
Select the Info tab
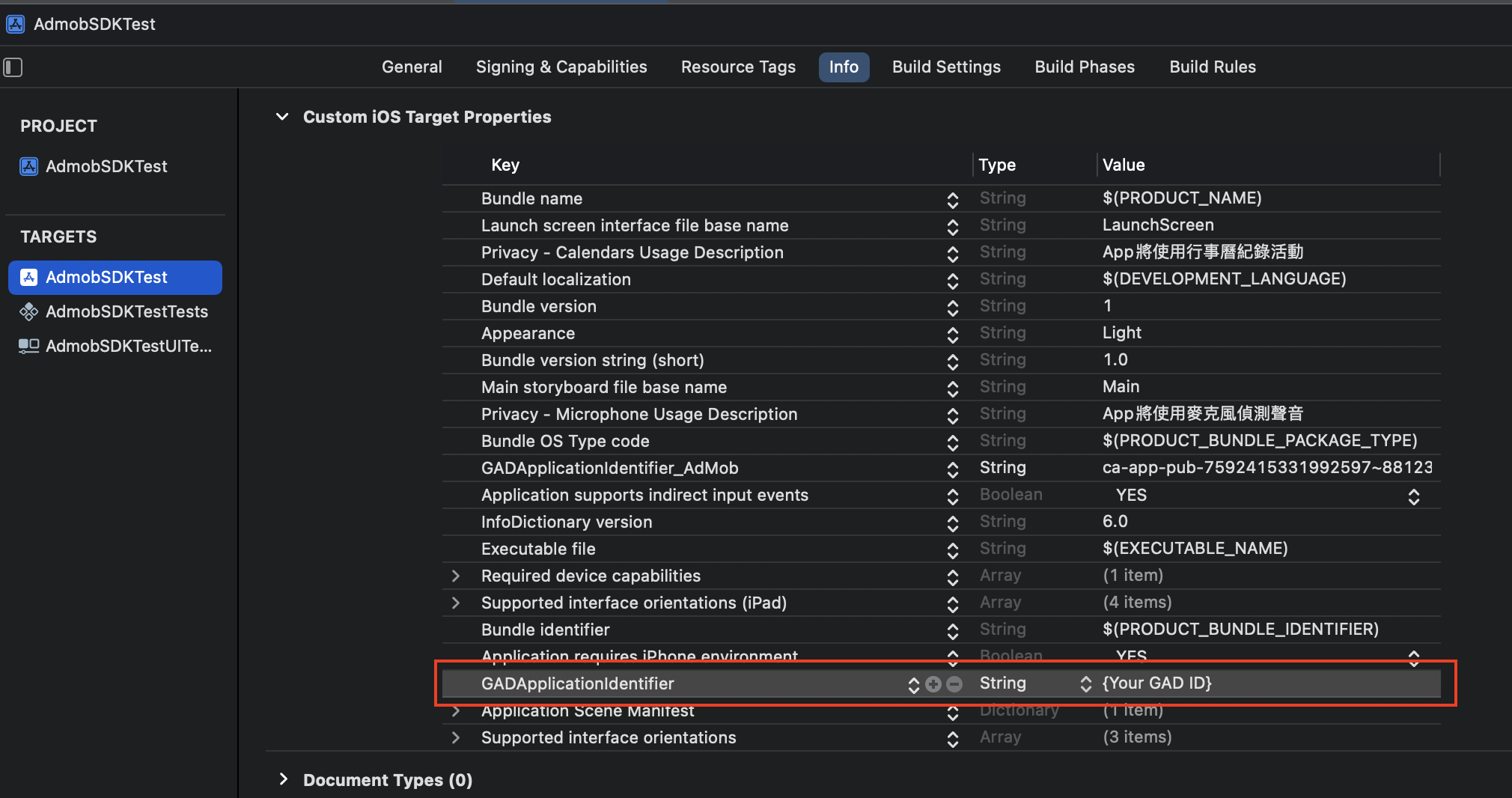pyautogui.click(x=844, y=67)
